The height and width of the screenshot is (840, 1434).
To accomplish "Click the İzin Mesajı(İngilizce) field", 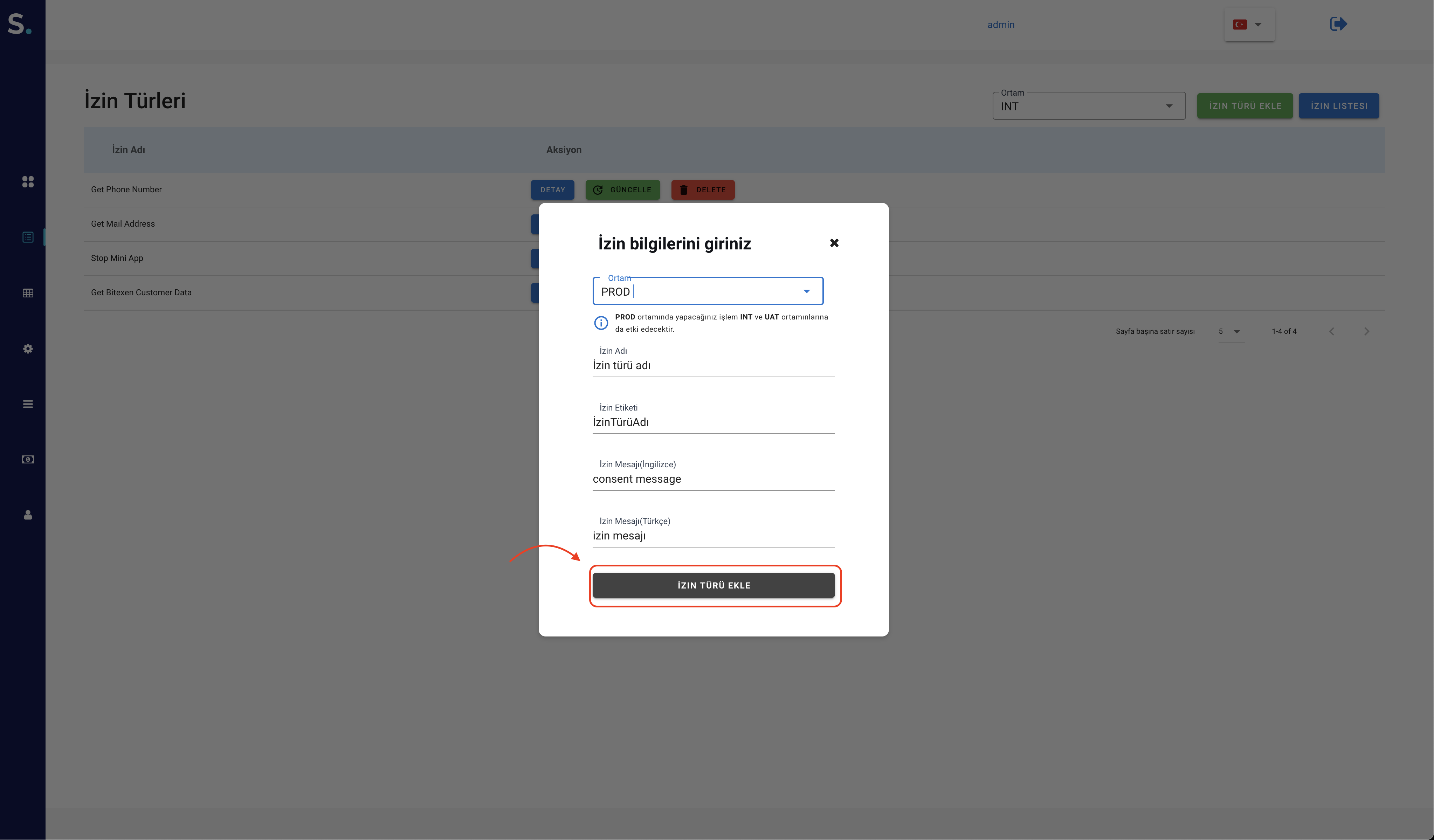I will 713,479.
